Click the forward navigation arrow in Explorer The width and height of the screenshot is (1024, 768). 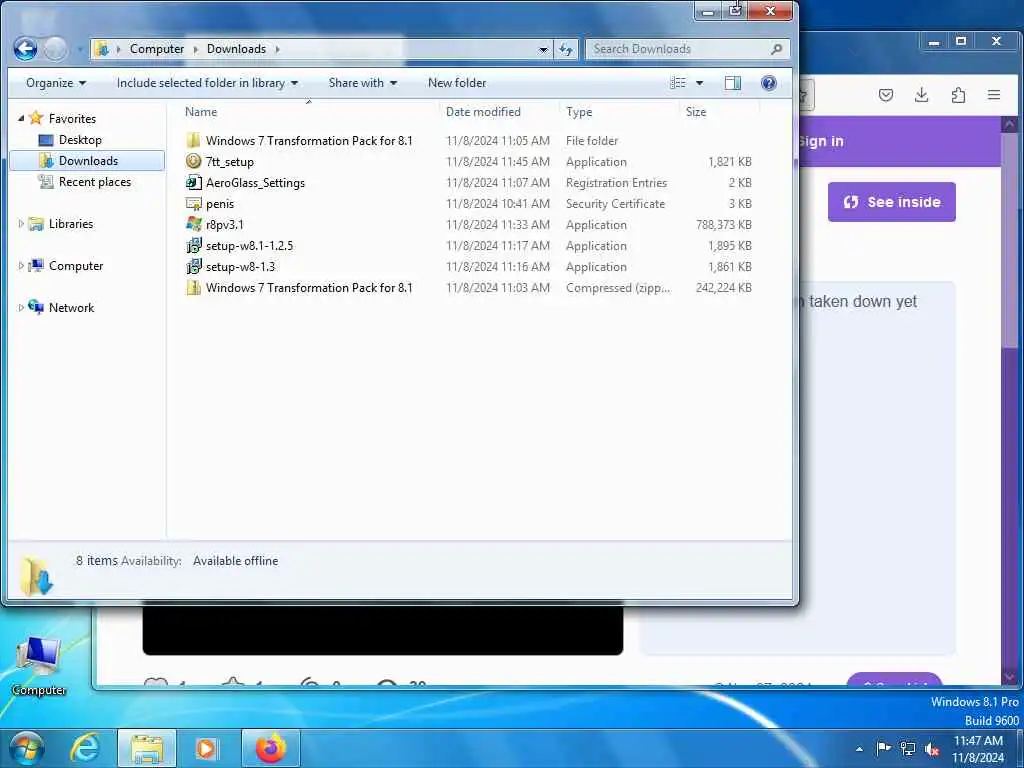point(55,49)
